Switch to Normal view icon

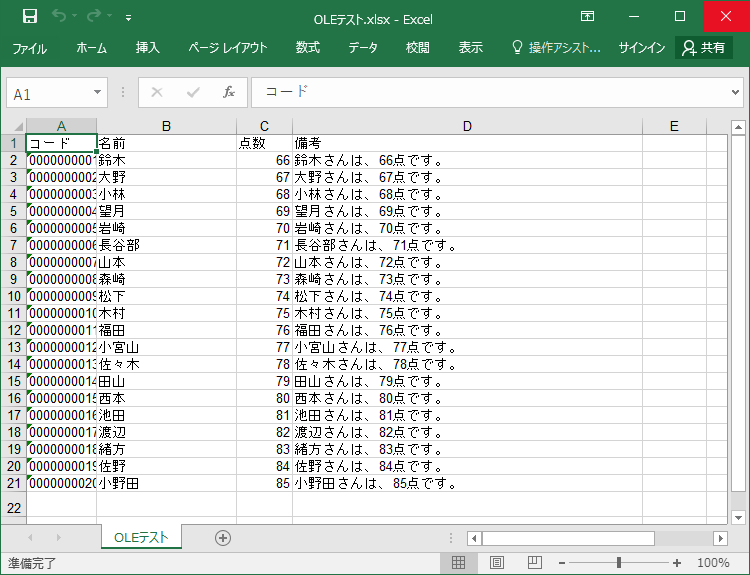458,563
